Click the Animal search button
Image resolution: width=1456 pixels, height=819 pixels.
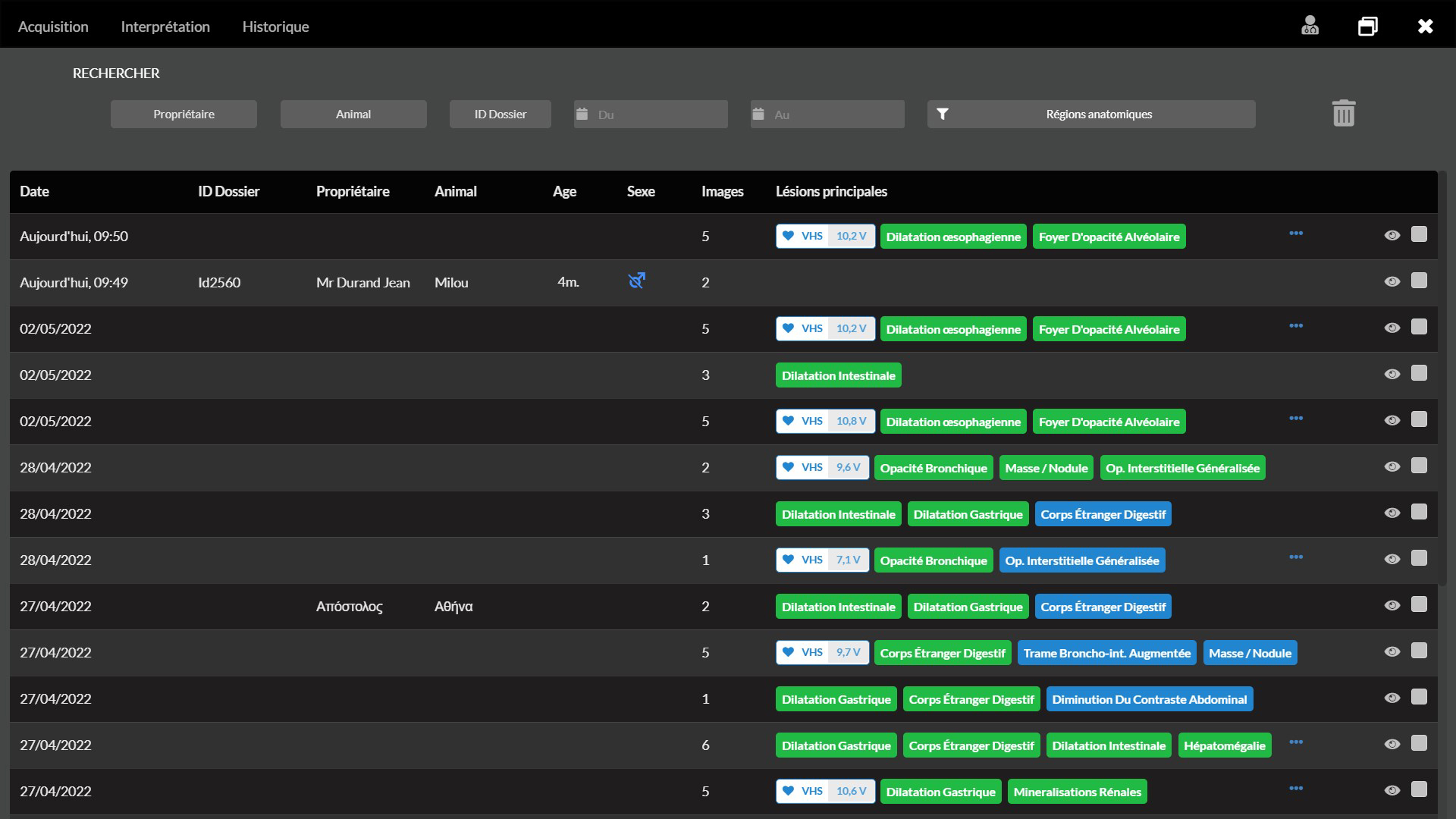point(353,114)
